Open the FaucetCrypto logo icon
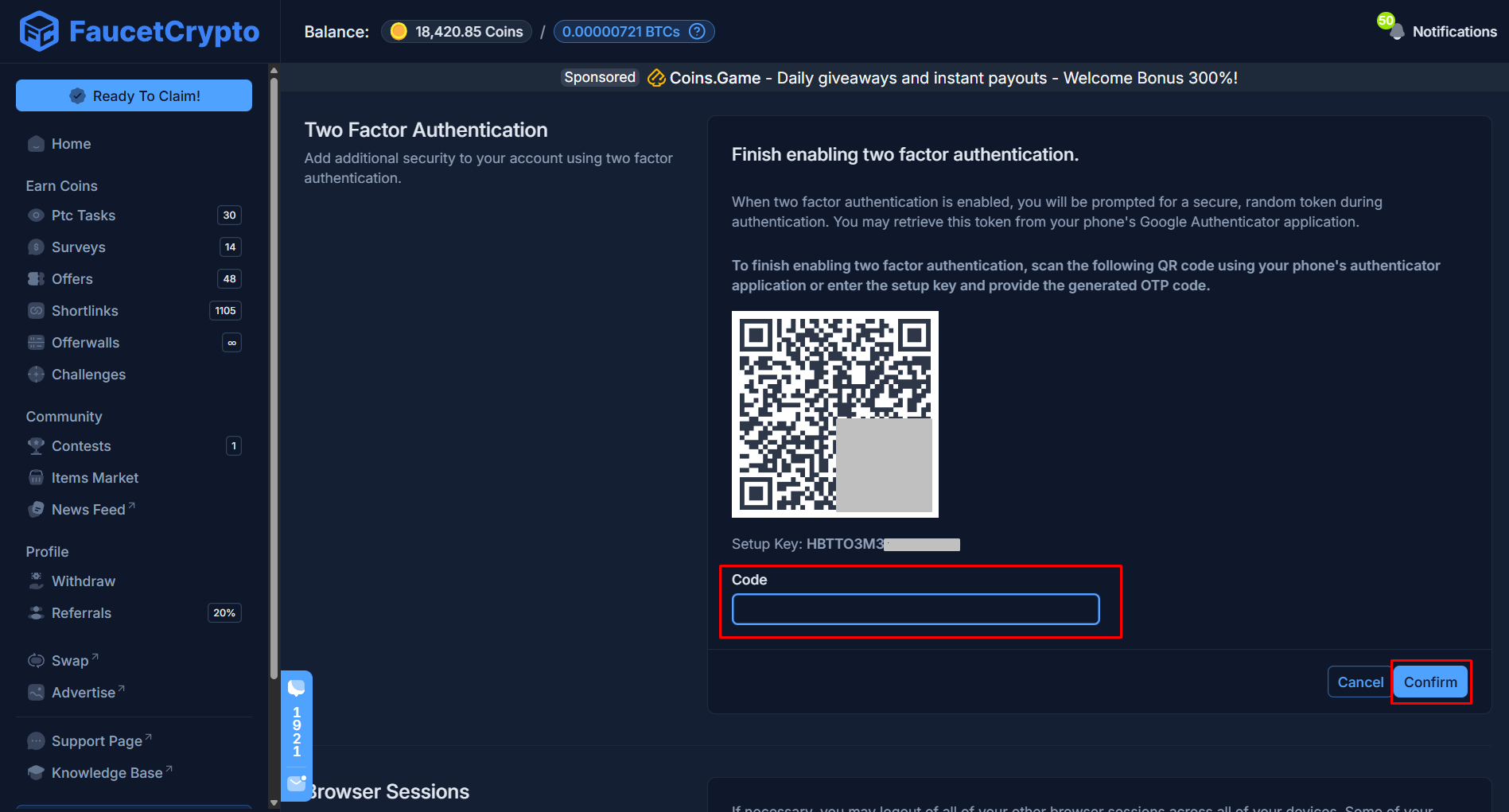Viewport: 1509px width, 812px height. point(38,30)
